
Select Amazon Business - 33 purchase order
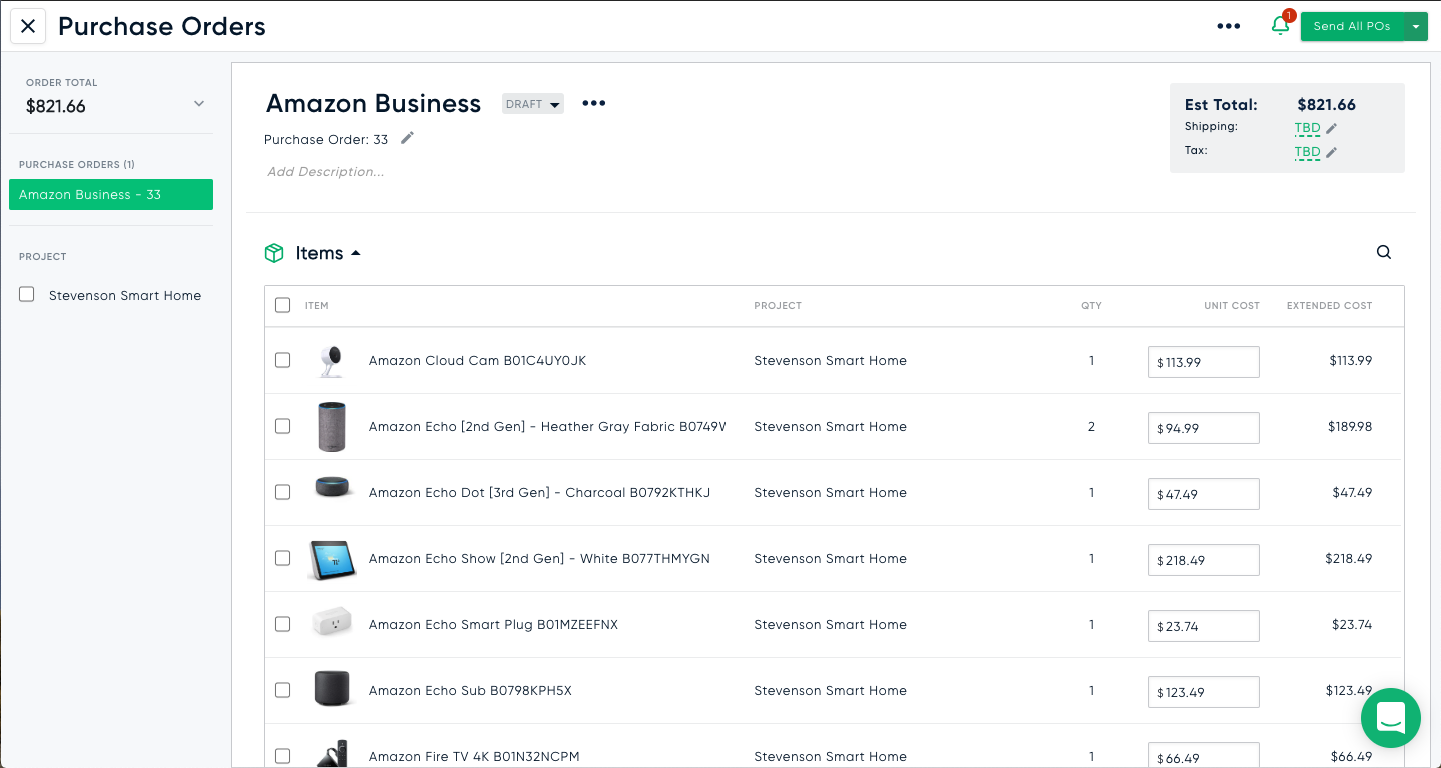click(x=111, y=194)
